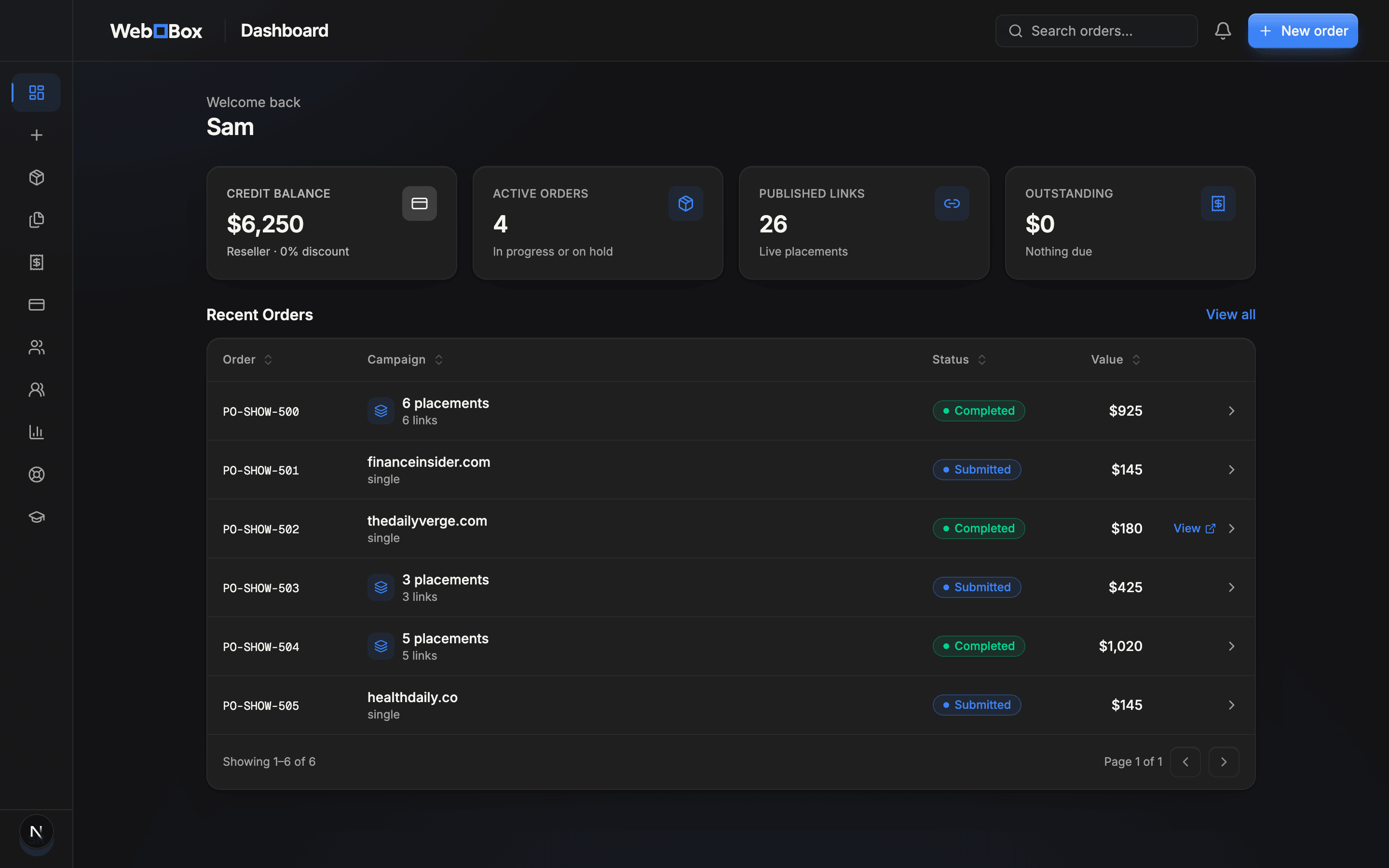
Task: Click the link icon on Published Links card
Action: point(952,203)
